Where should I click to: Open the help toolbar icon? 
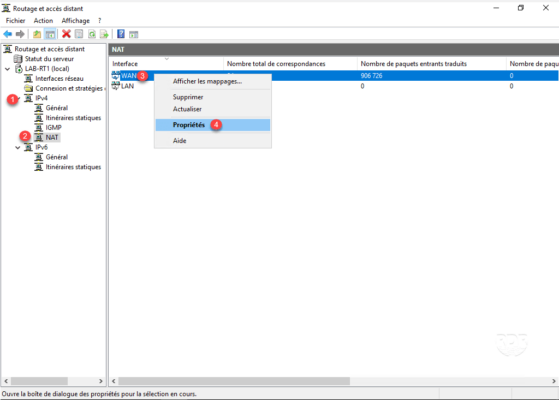[121, 34]
